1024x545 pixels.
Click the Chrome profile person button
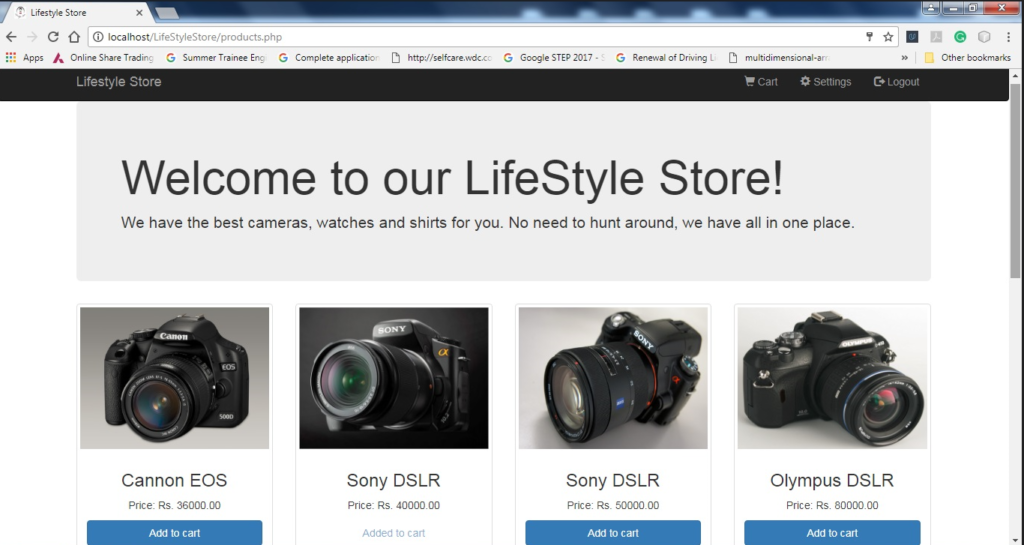[931, 7]
